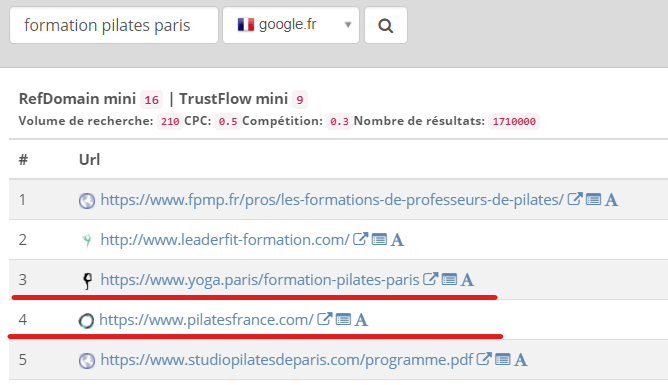Click the Compétition value '0.3'
Screen dimensions: 668x385
click(x=340, y=121)
